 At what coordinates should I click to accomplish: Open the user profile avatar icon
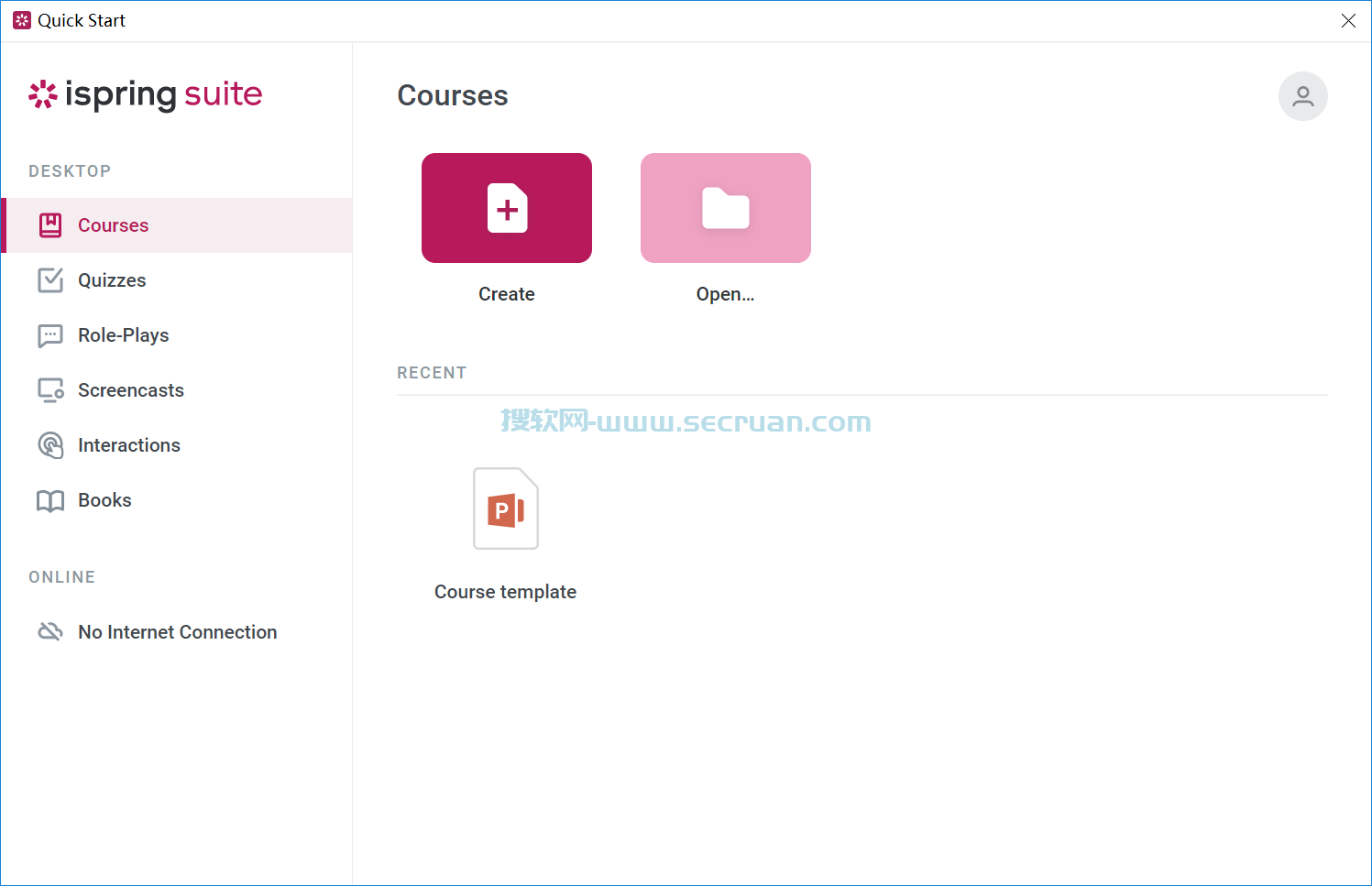pos(1303,96)
